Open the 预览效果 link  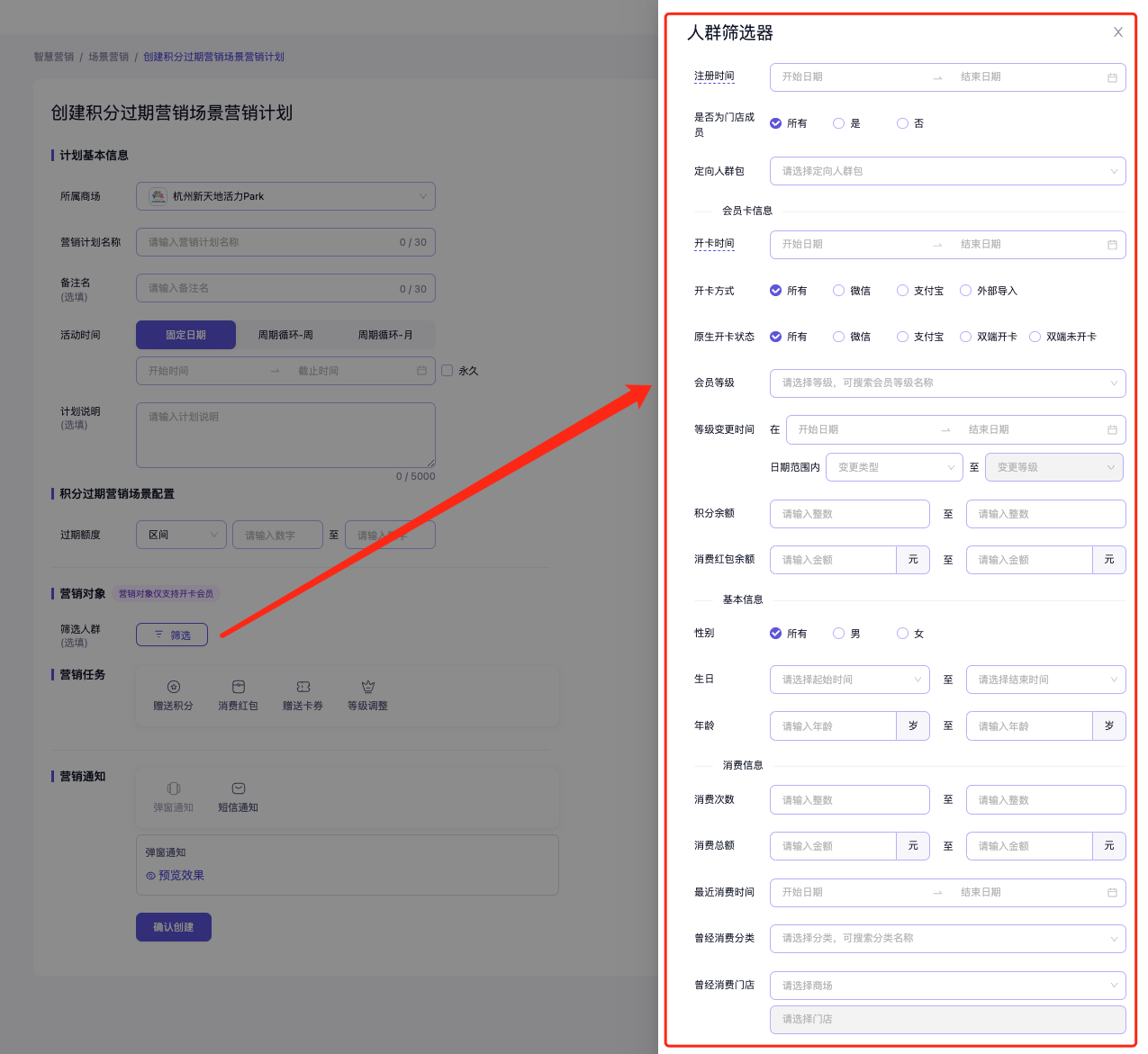coord(176,876)
